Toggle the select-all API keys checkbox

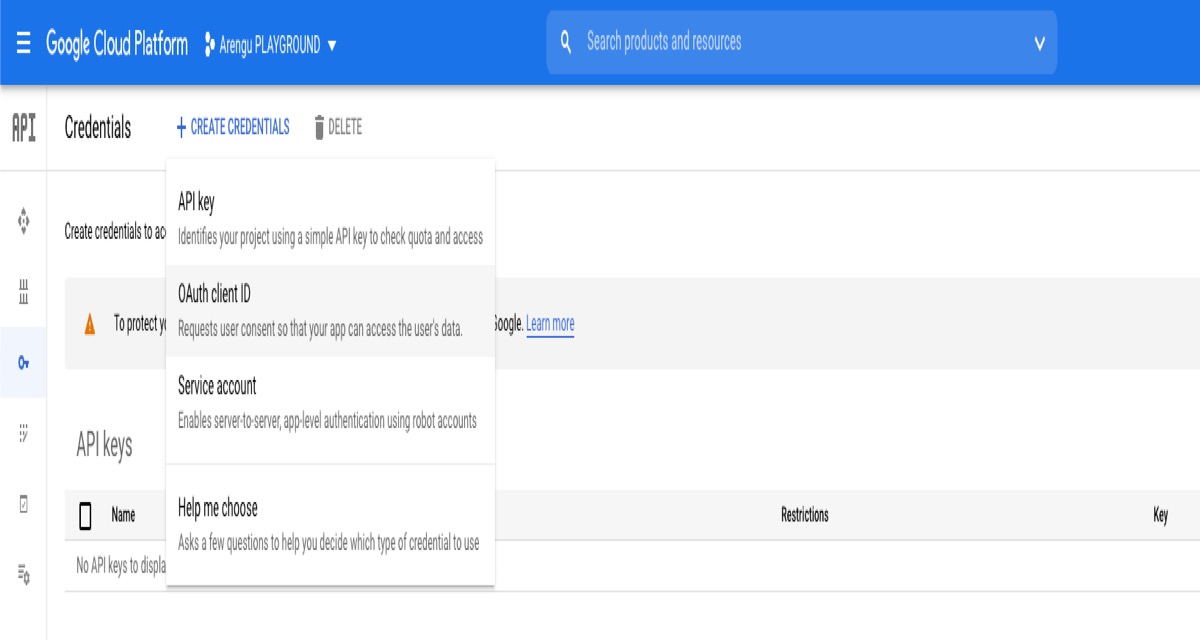[85, 516]
